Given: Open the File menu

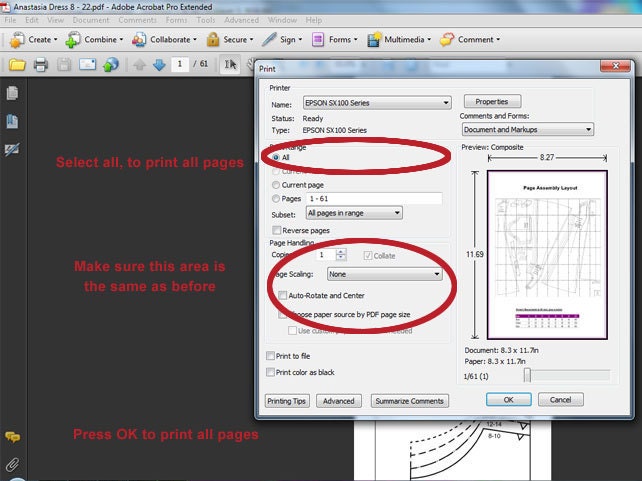Looking at the screenshot, I should 10,20.
